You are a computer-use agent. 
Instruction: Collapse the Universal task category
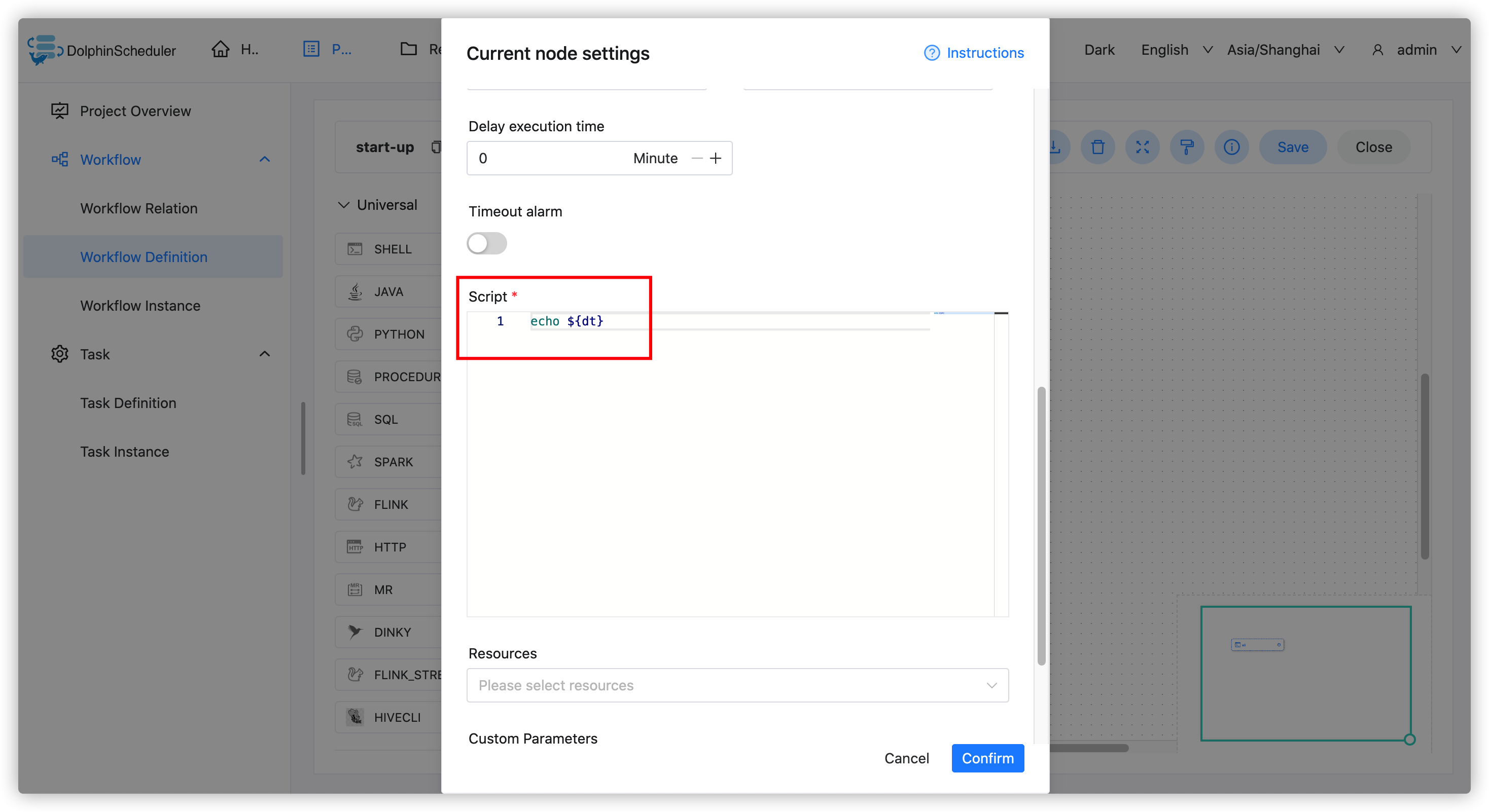[343, 205]
